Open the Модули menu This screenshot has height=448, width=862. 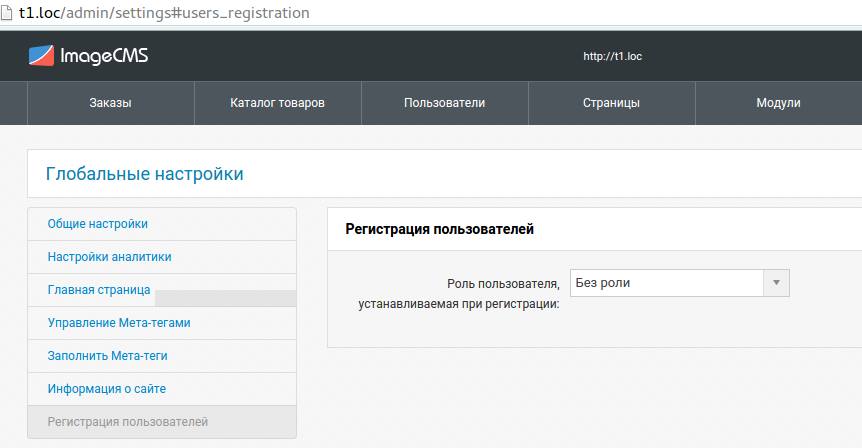(x=778, y=103)
